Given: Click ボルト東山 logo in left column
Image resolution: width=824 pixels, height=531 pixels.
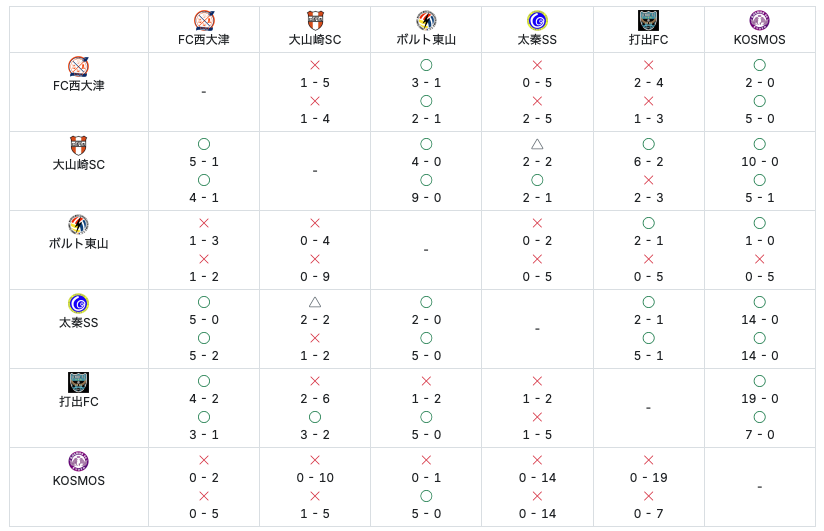Looking at the screenshot, I should tap(78, 225).
